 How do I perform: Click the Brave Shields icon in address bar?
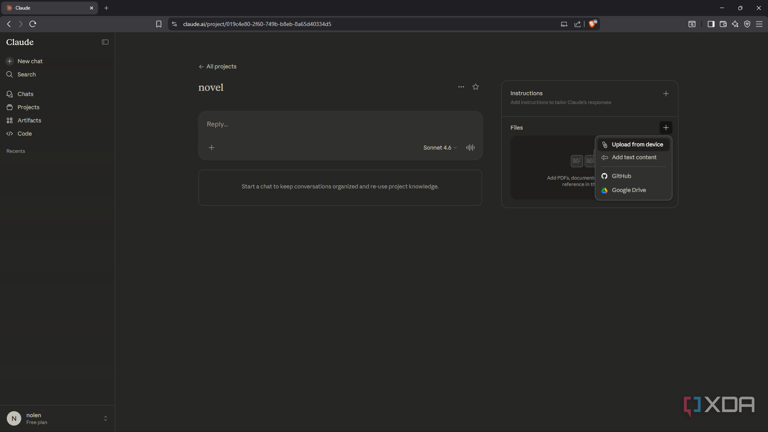(593, 24)
